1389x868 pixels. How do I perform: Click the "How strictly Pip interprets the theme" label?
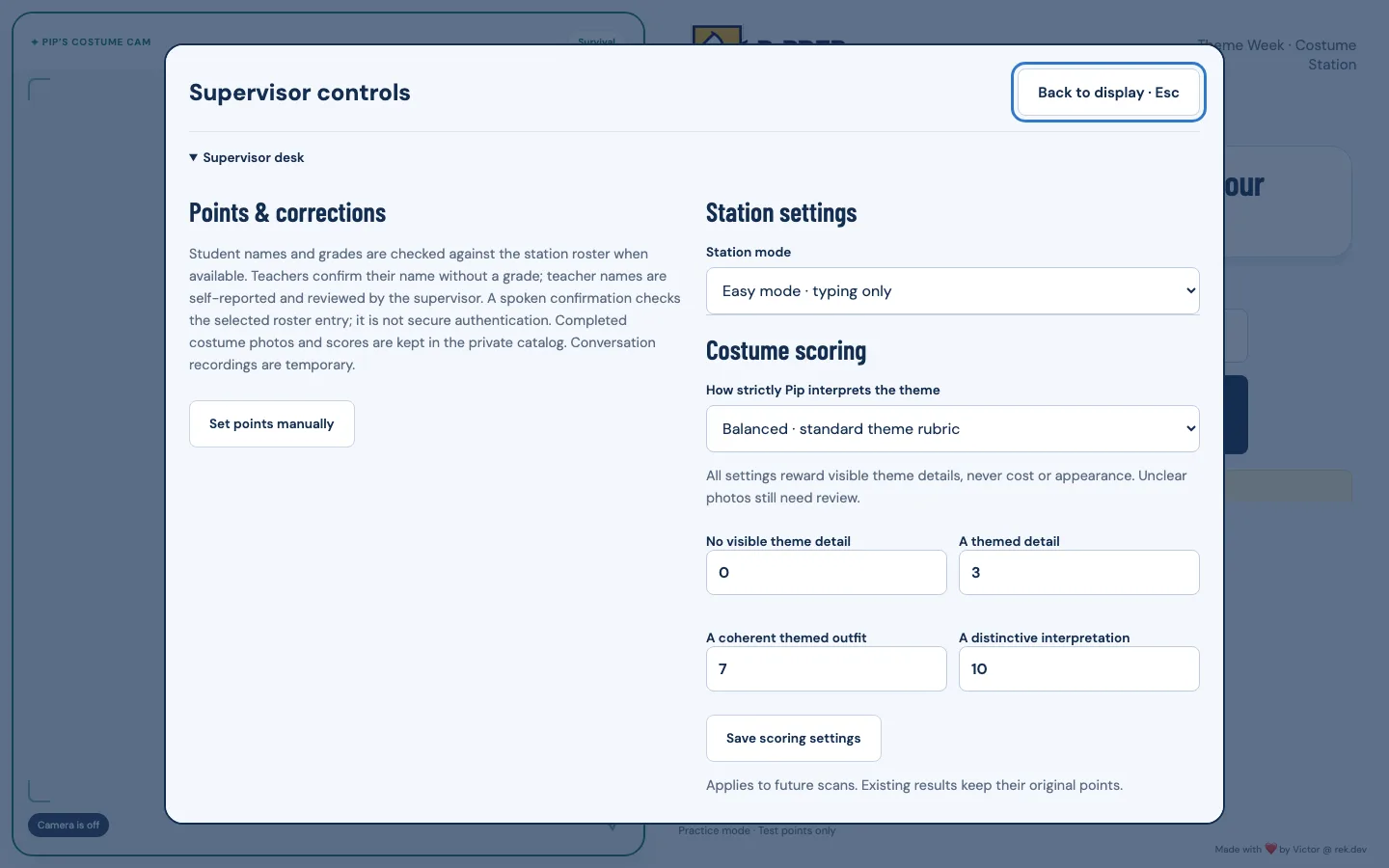point(823,390)
